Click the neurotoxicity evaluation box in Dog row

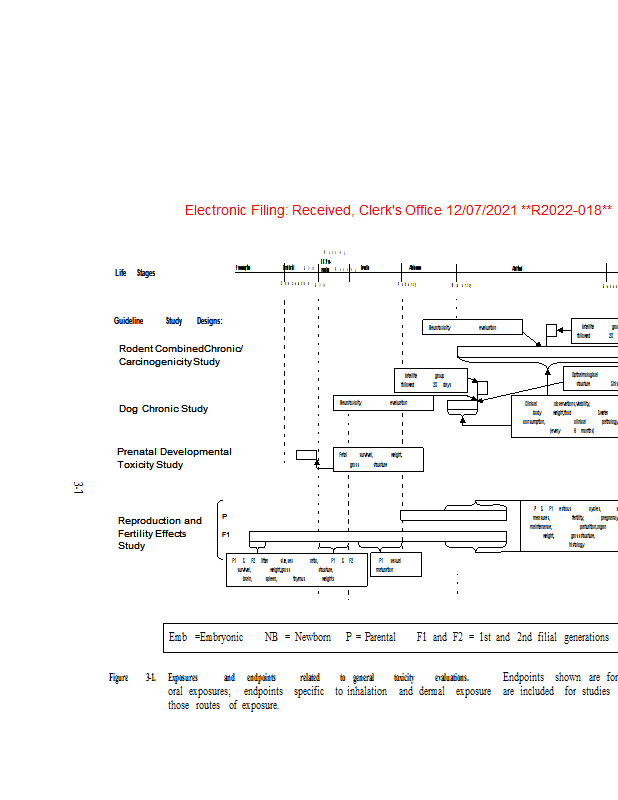(383, 403)
